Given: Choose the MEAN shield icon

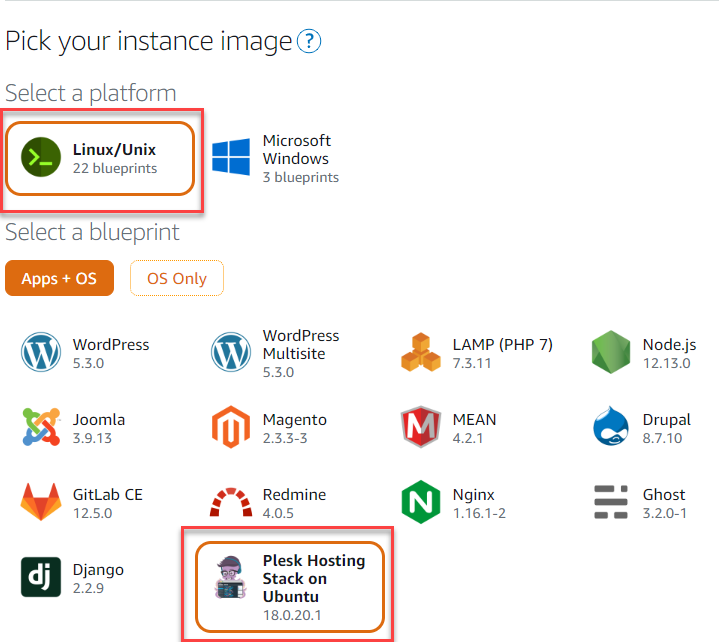Looking at the screenshot, I should pyautogui.click(x=421, y=427).
